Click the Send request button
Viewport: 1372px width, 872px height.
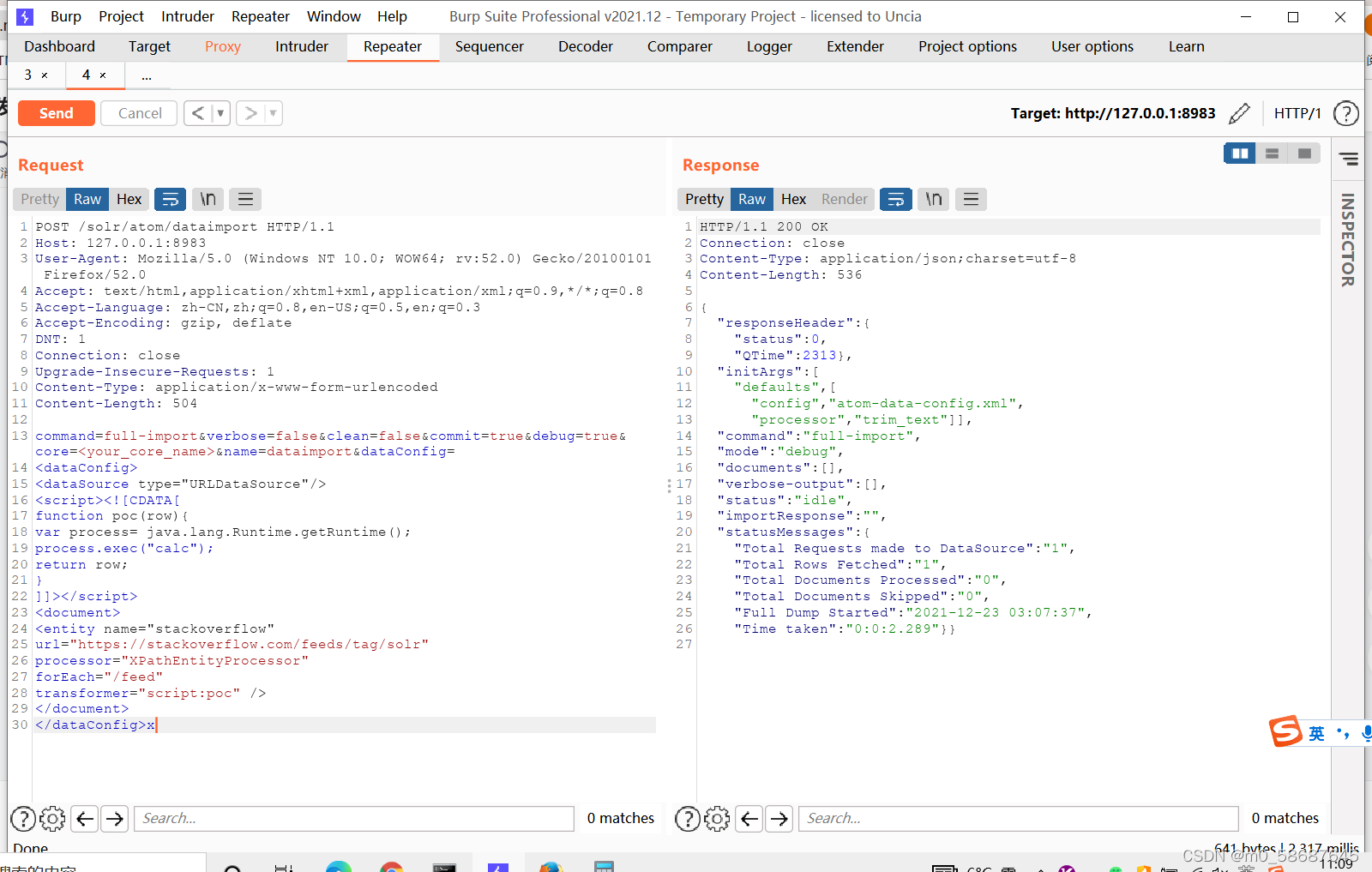(56, 113)
